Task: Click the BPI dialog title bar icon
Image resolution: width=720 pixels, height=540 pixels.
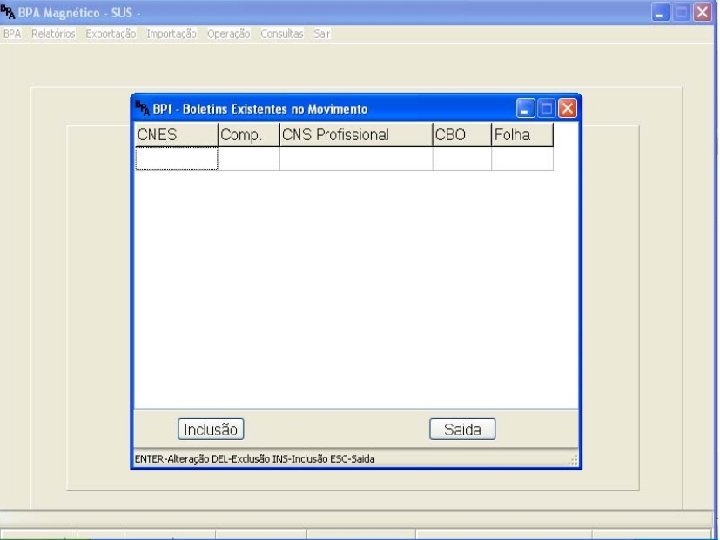Action: point(142,108)
